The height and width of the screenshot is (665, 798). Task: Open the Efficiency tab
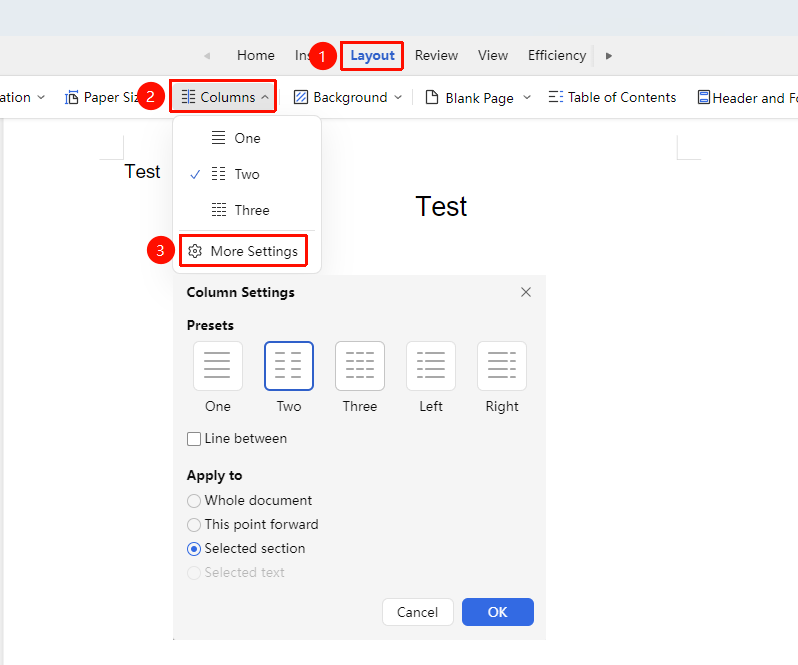[x=557, y=55]
